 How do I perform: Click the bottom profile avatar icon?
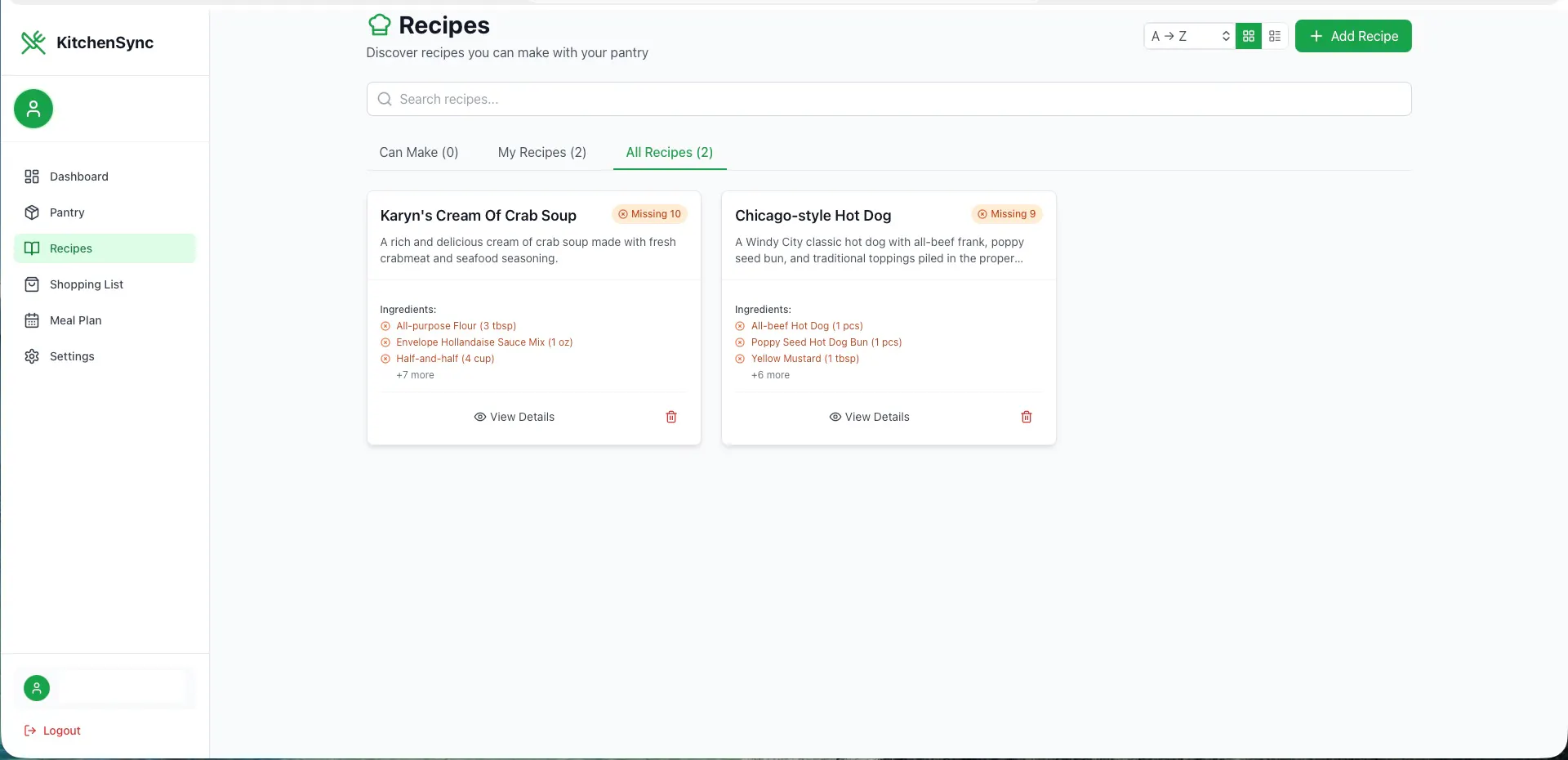(37, 688)
